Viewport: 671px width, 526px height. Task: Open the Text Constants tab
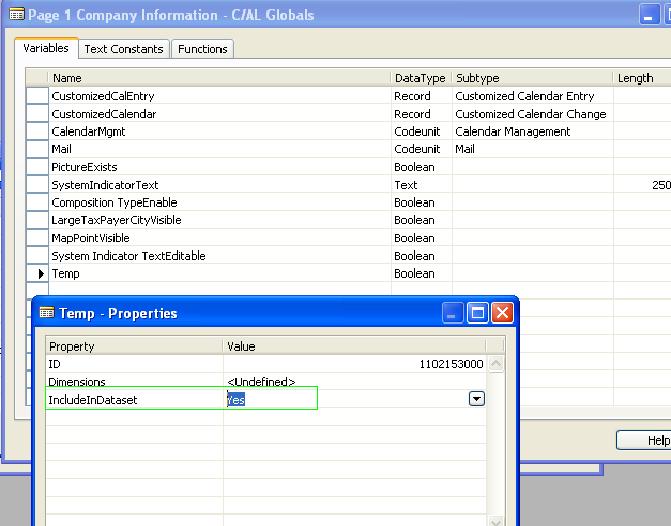(124, 49)
